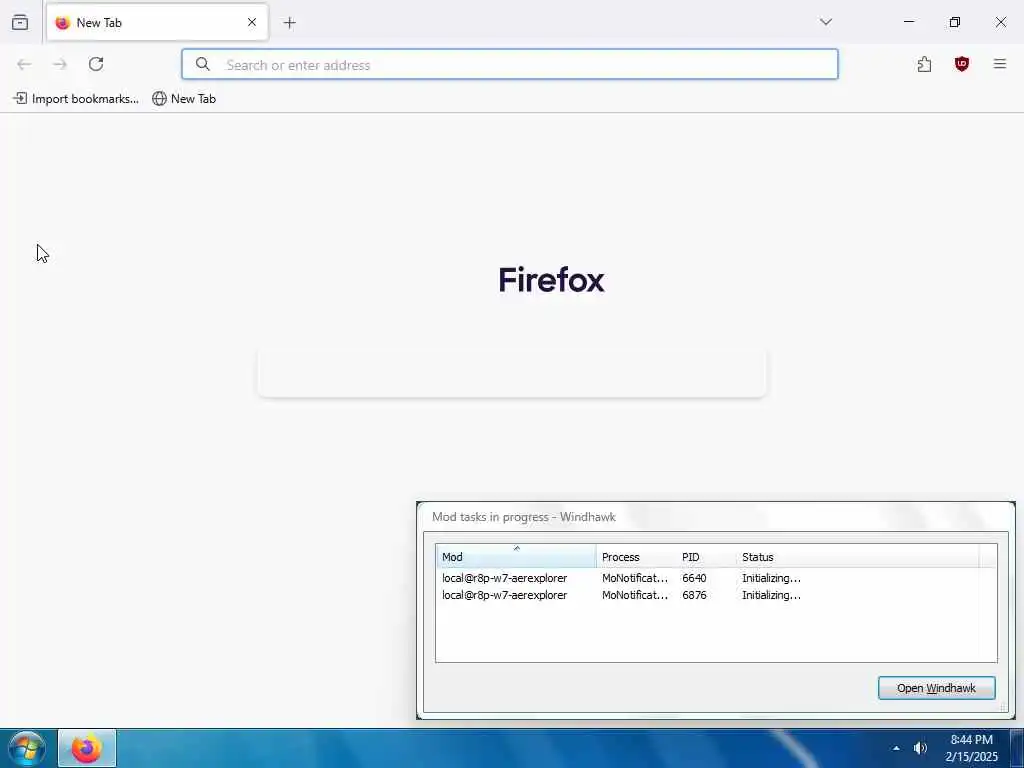Image resolution: width=1024 pixels, height=768 pixels.
Task: Click Import bookmarks toolbar item
Action: tap(76, 99)
